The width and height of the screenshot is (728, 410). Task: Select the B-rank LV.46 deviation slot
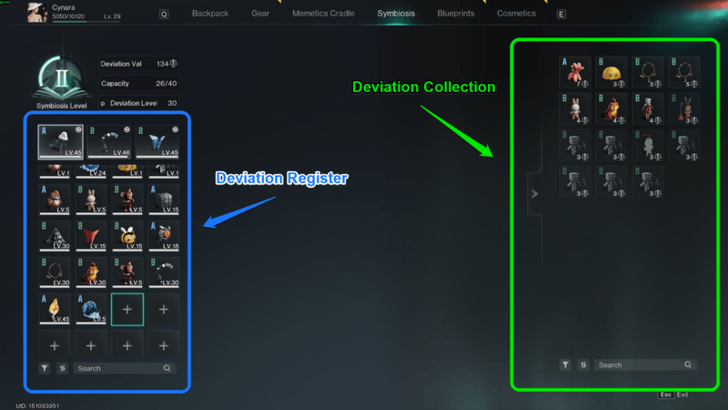tap(109, 141)
